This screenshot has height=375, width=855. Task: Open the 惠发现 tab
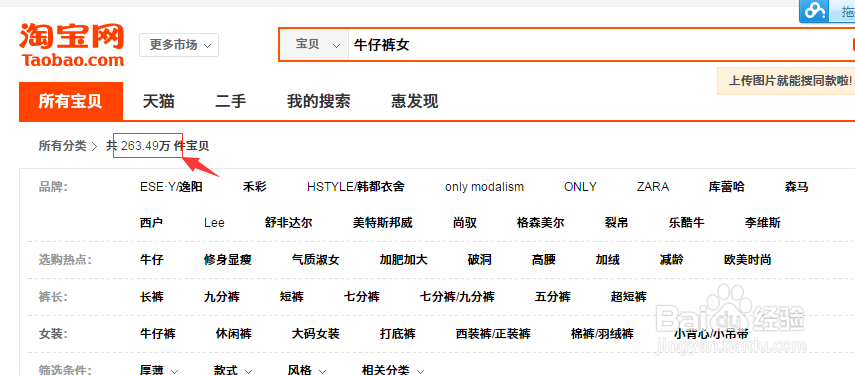[414, 101]
